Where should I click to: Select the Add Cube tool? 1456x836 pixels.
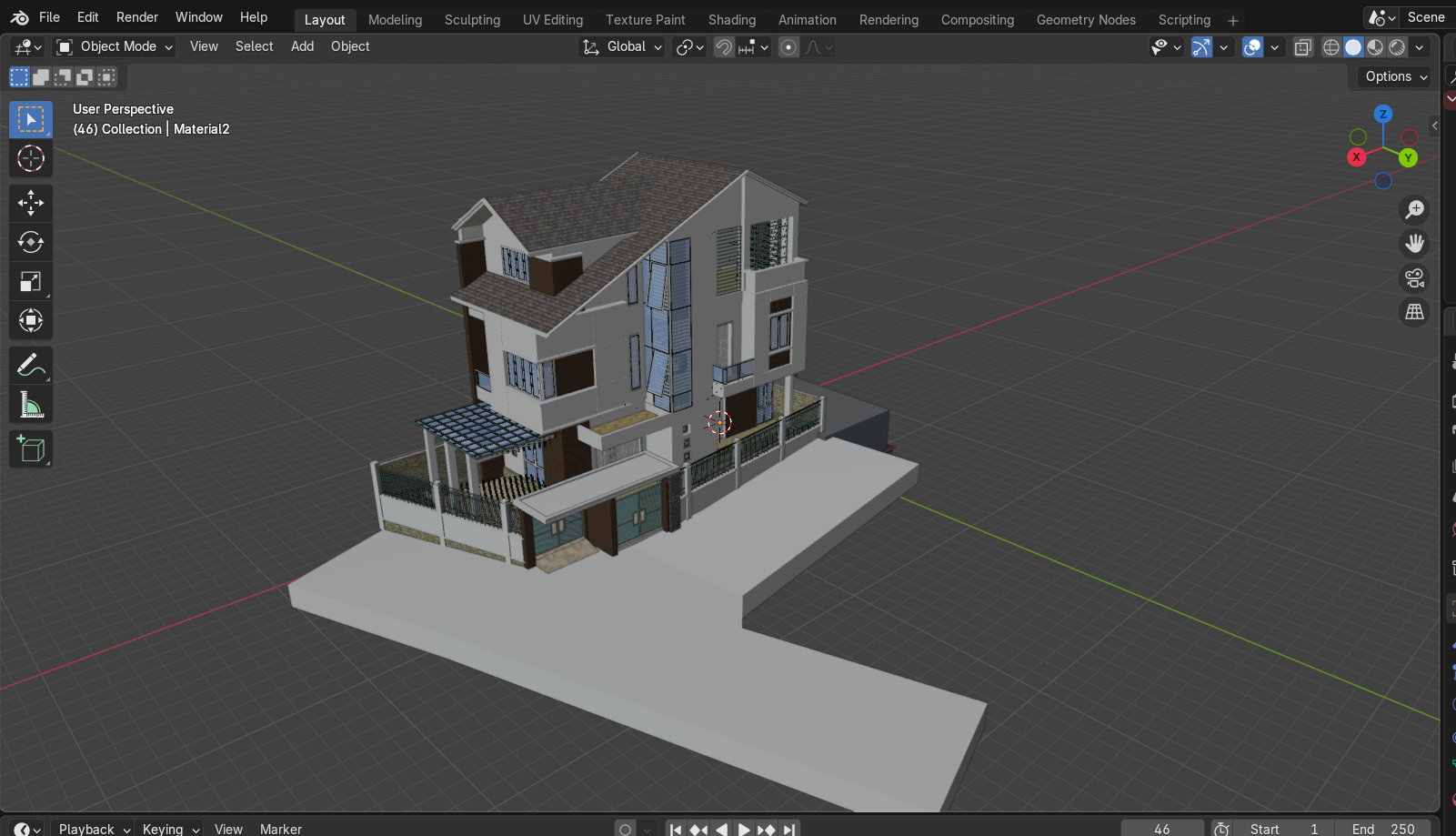pyautogui.click(x=31, y=449)
